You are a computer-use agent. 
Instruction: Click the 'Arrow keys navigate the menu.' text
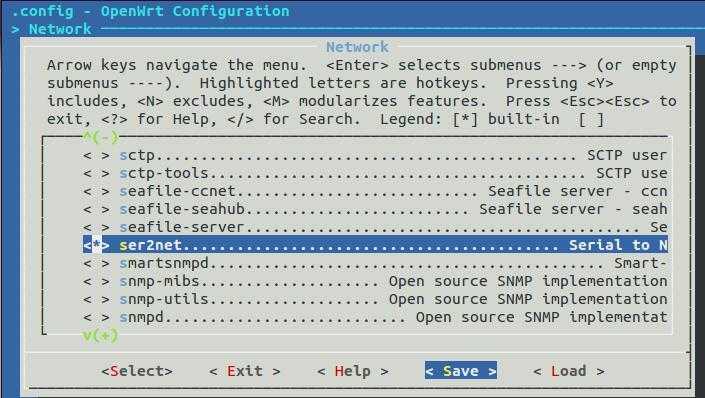177,65
